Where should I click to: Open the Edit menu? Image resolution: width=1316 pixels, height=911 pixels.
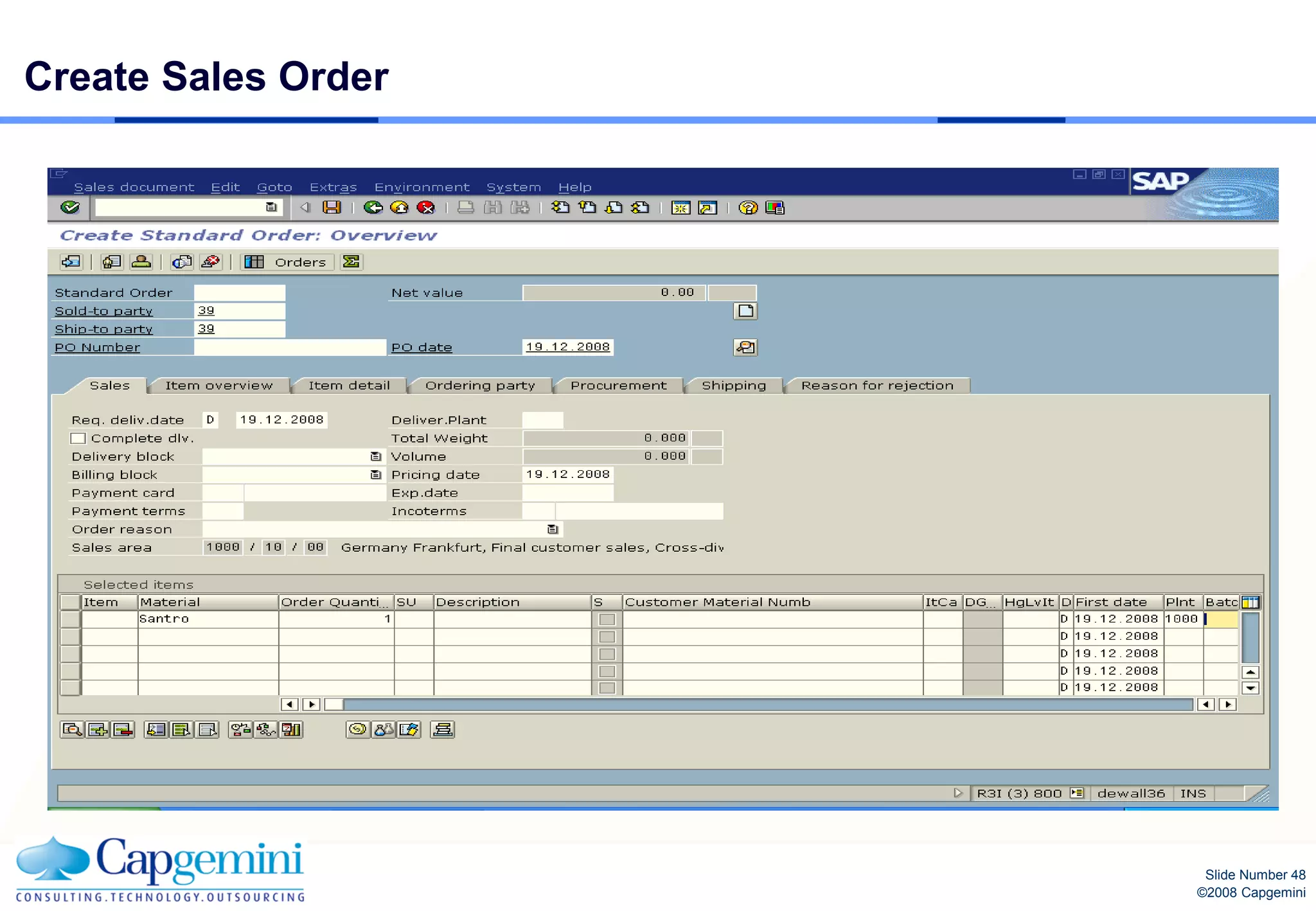tap(226, 188)
